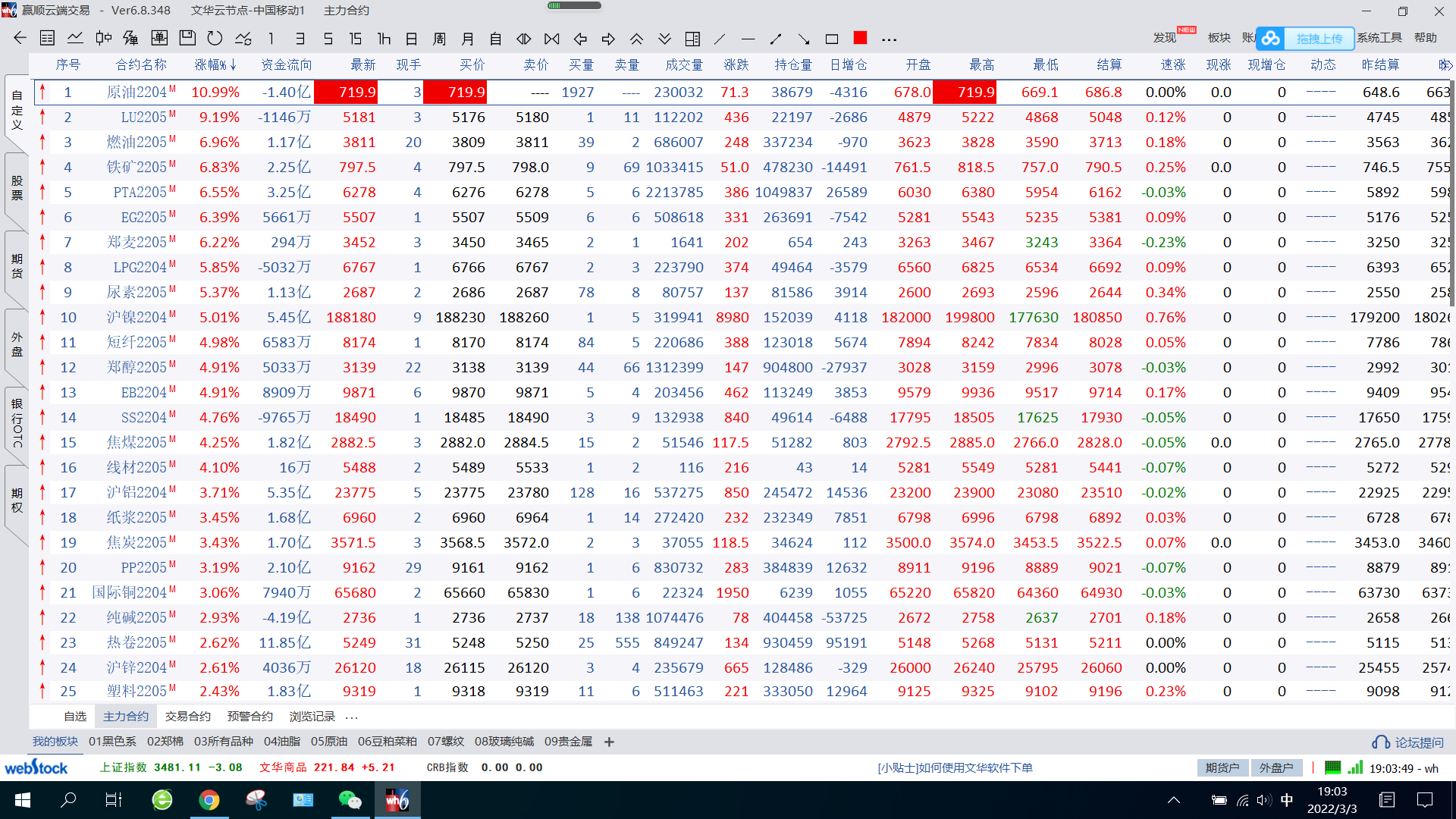Select the 1-minute period button
This screenshot has width=1456, height=819.
tap(271, 39)
